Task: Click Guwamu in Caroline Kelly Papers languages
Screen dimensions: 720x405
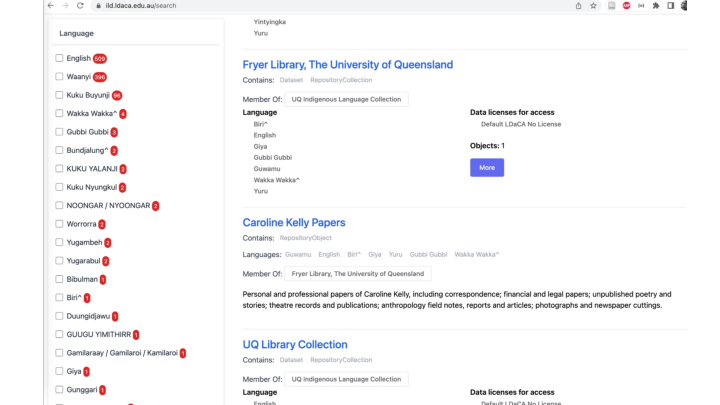Action: point(298,254)
